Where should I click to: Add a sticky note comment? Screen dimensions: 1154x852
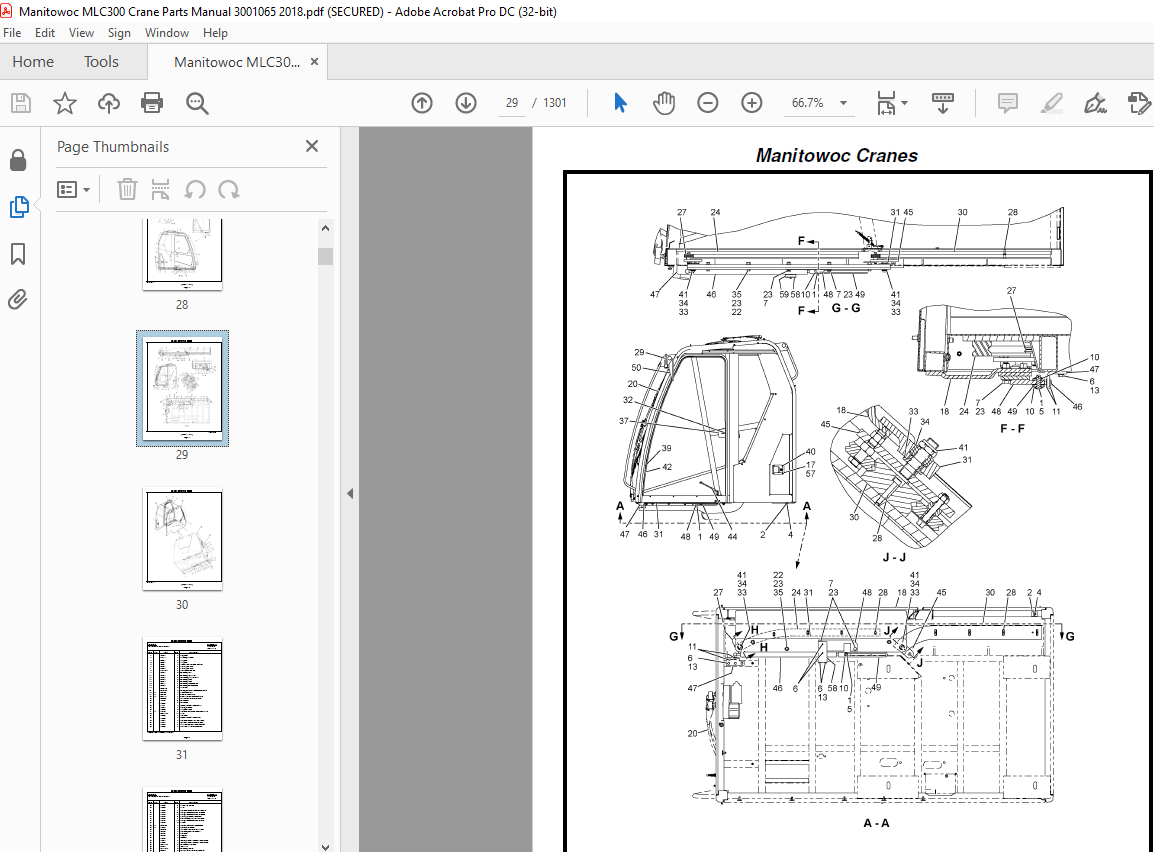[1008, 103]
